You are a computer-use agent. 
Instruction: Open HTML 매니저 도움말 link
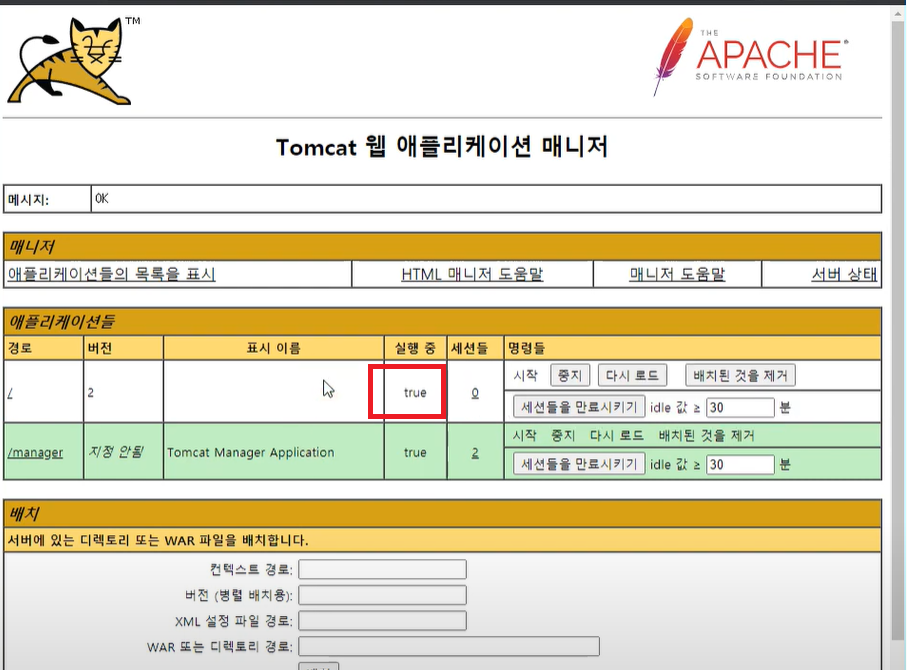click(472, 274)
